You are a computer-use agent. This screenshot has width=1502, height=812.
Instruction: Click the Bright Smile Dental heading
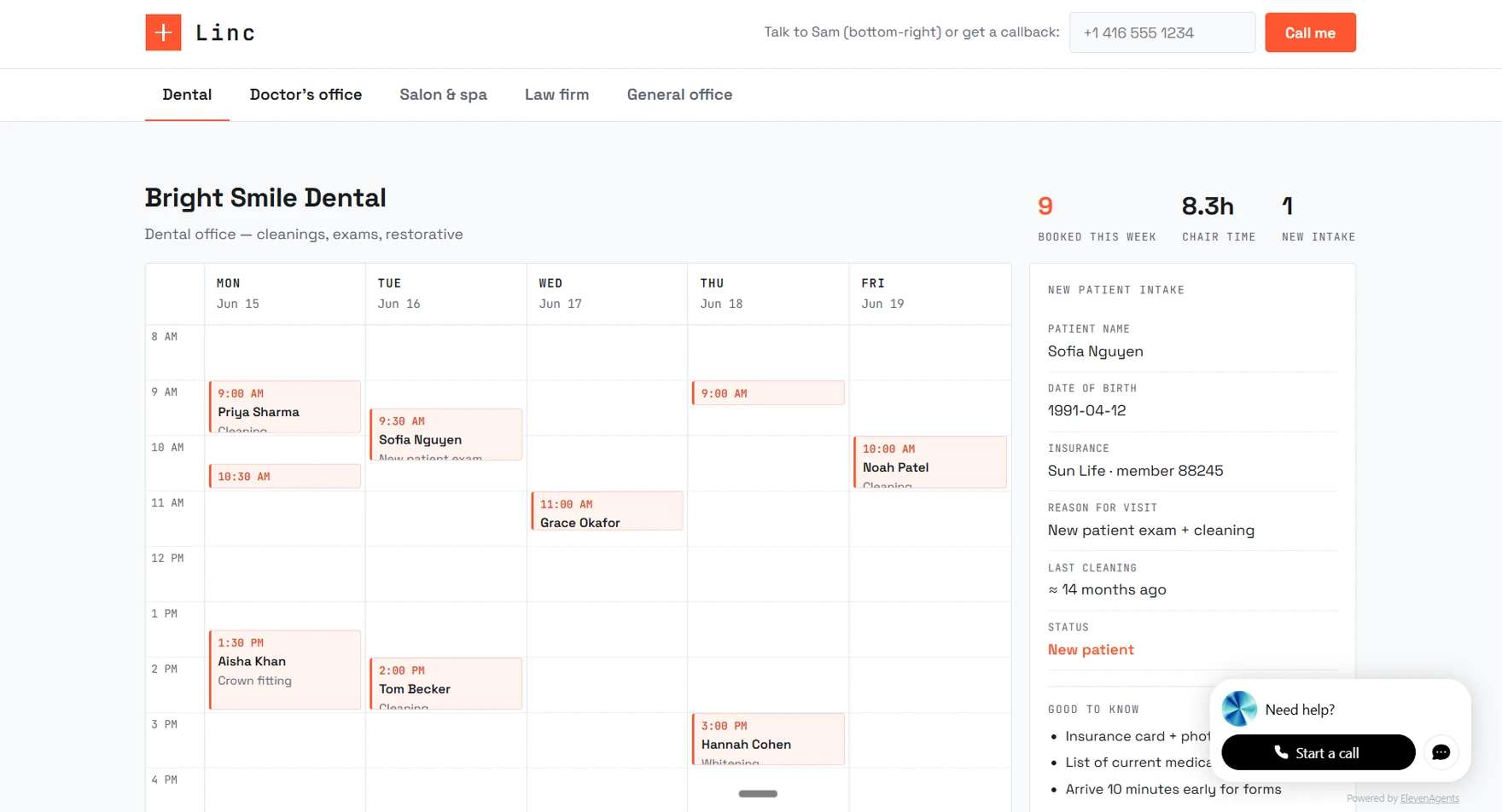point(265,198)
